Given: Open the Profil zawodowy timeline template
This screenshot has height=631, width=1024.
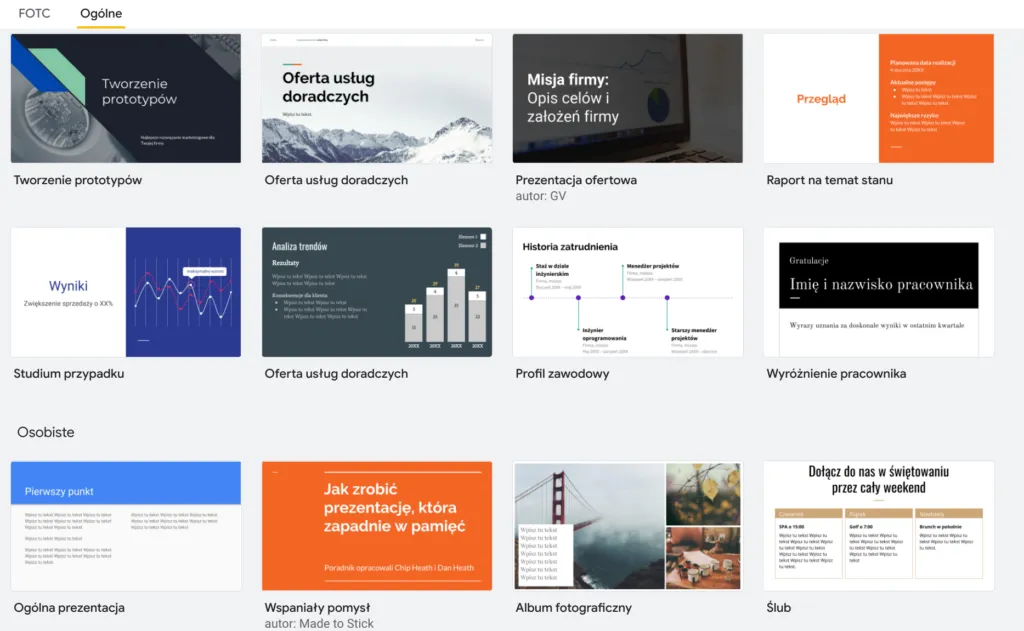Looking at the screenshot, I should (627, 290).
